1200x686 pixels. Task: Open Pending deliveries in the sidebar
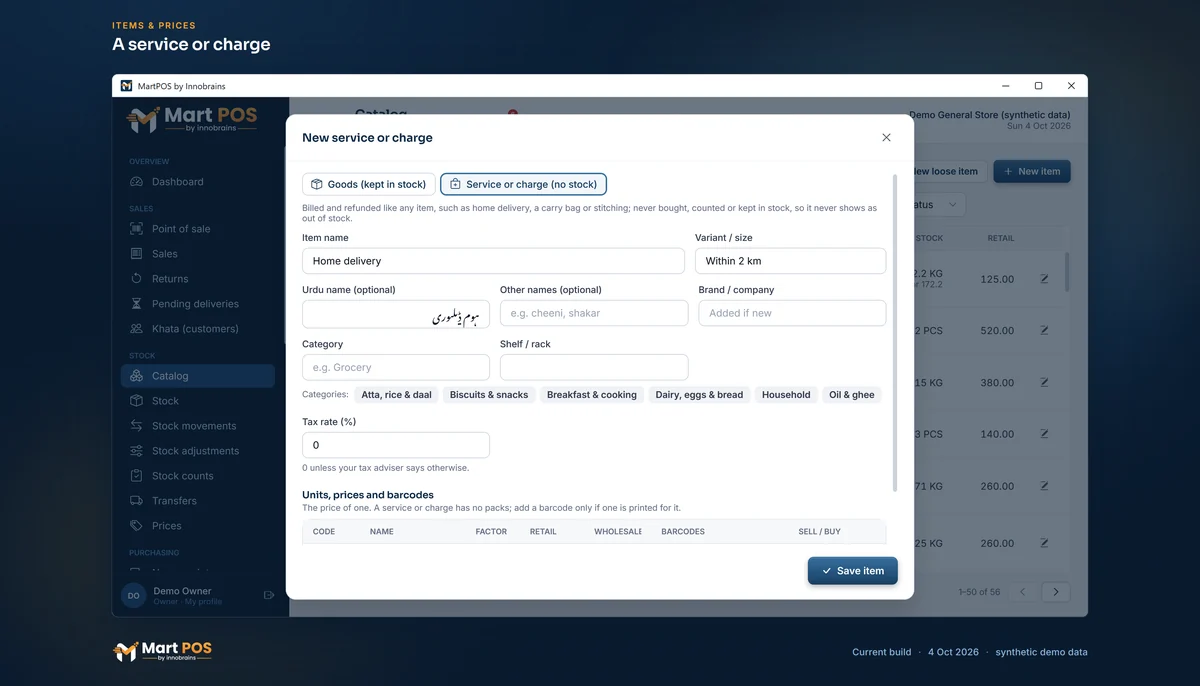click(x=198, y=304)
